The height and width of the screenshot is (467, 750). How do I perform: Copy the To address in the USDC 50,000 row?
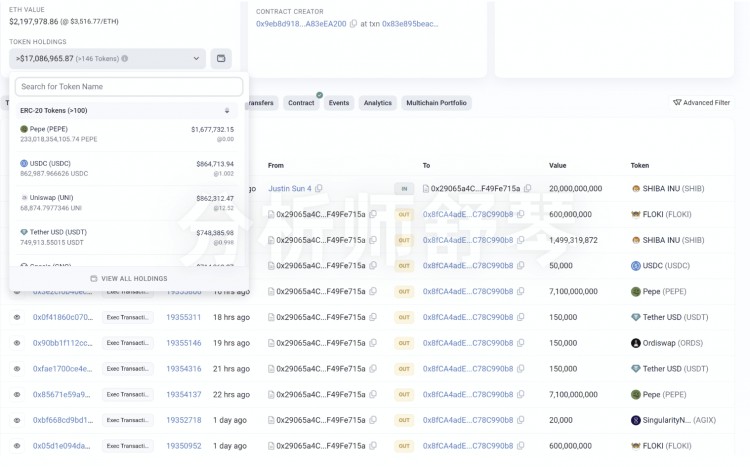520,266
